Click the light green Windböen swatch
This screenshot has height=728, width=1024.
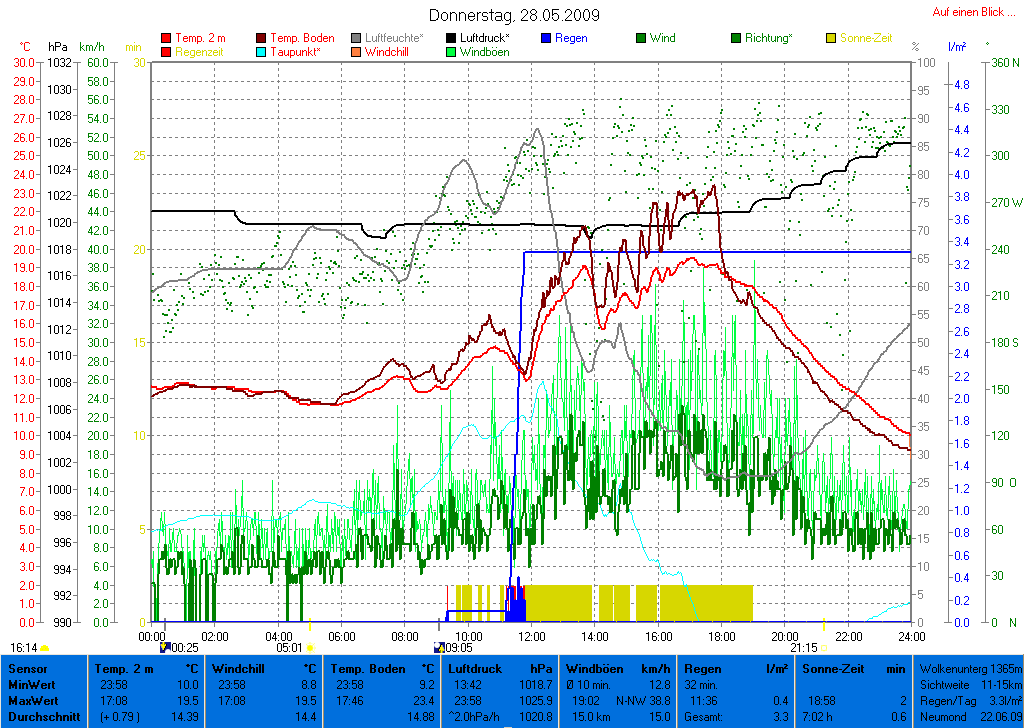click(453, 51)
